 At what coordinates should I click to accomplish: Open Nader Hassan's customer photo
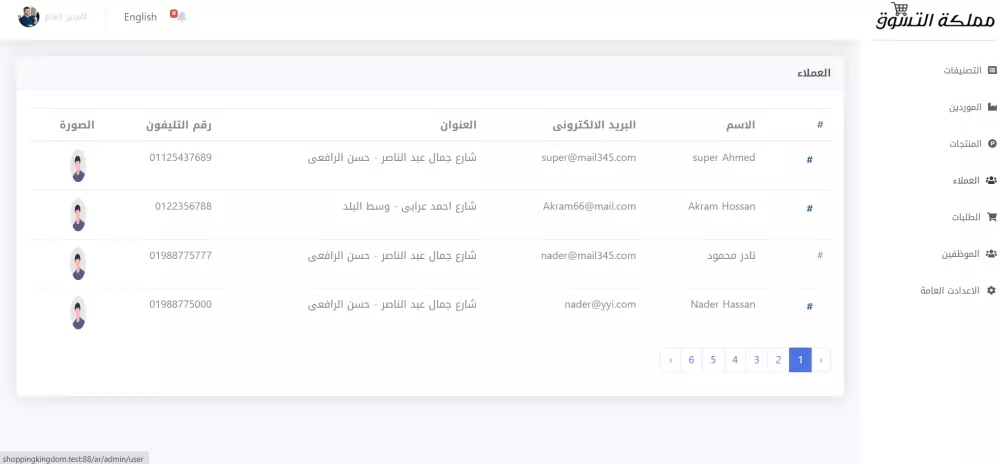point(78,313)
